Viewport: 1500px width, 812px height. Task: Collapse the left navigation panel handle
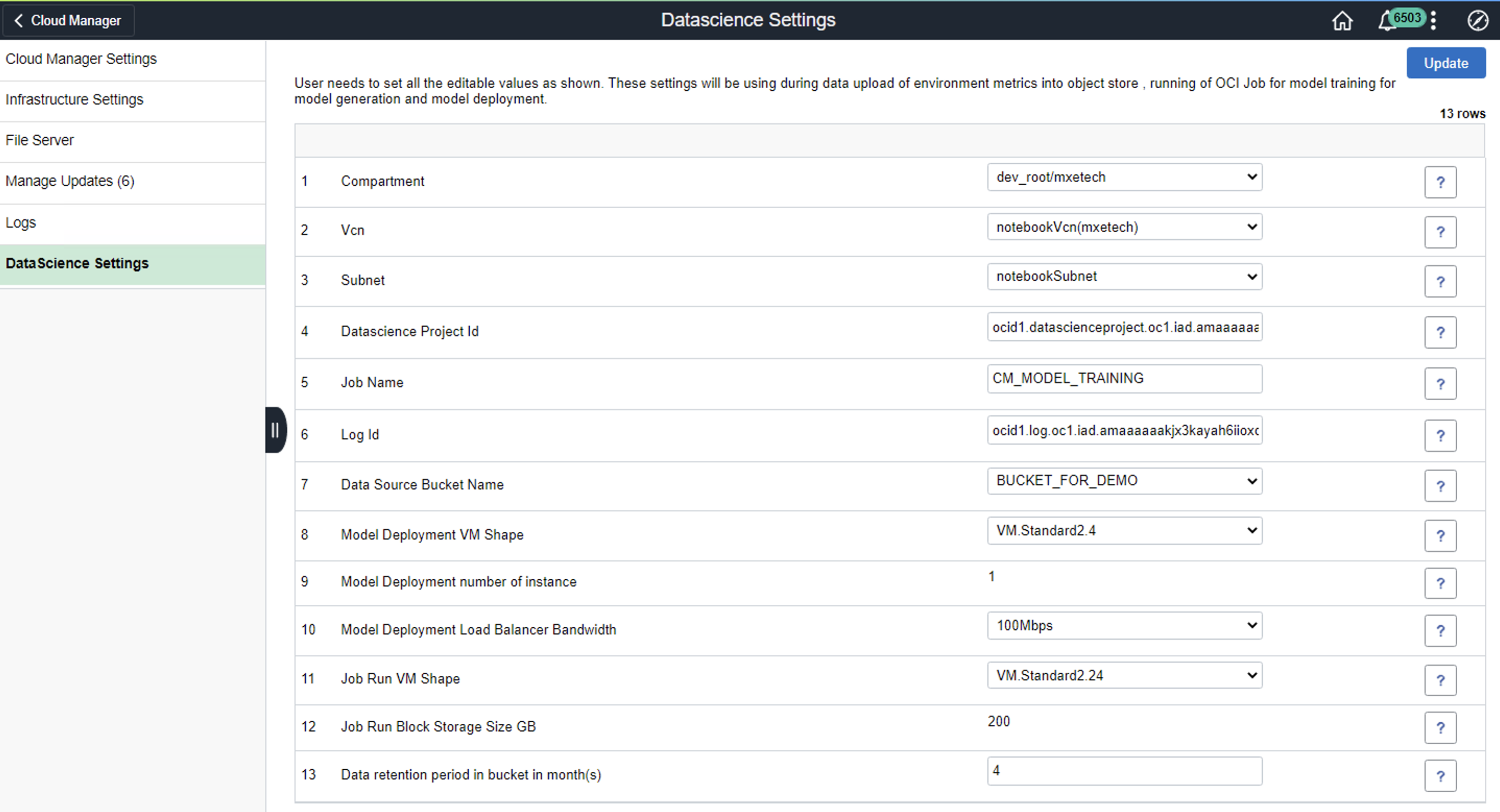click(275, 430)
